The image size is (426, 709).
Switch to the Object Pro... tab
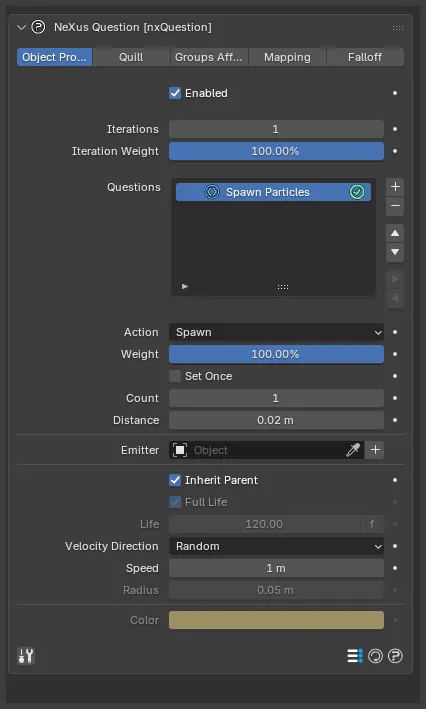point(54,57)
